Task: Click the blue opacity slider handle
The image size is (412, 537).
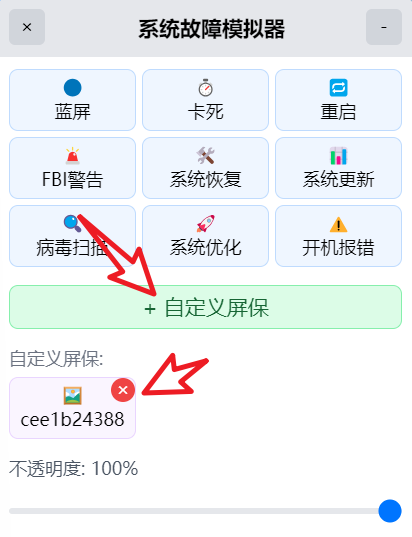Action: [390, 511]
